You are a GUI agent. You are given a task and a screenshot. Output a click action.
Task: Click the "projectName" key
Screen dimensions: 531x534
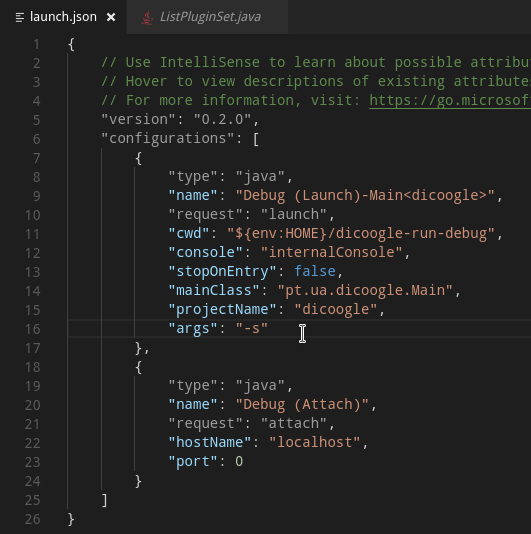click(x=222, y=310)
